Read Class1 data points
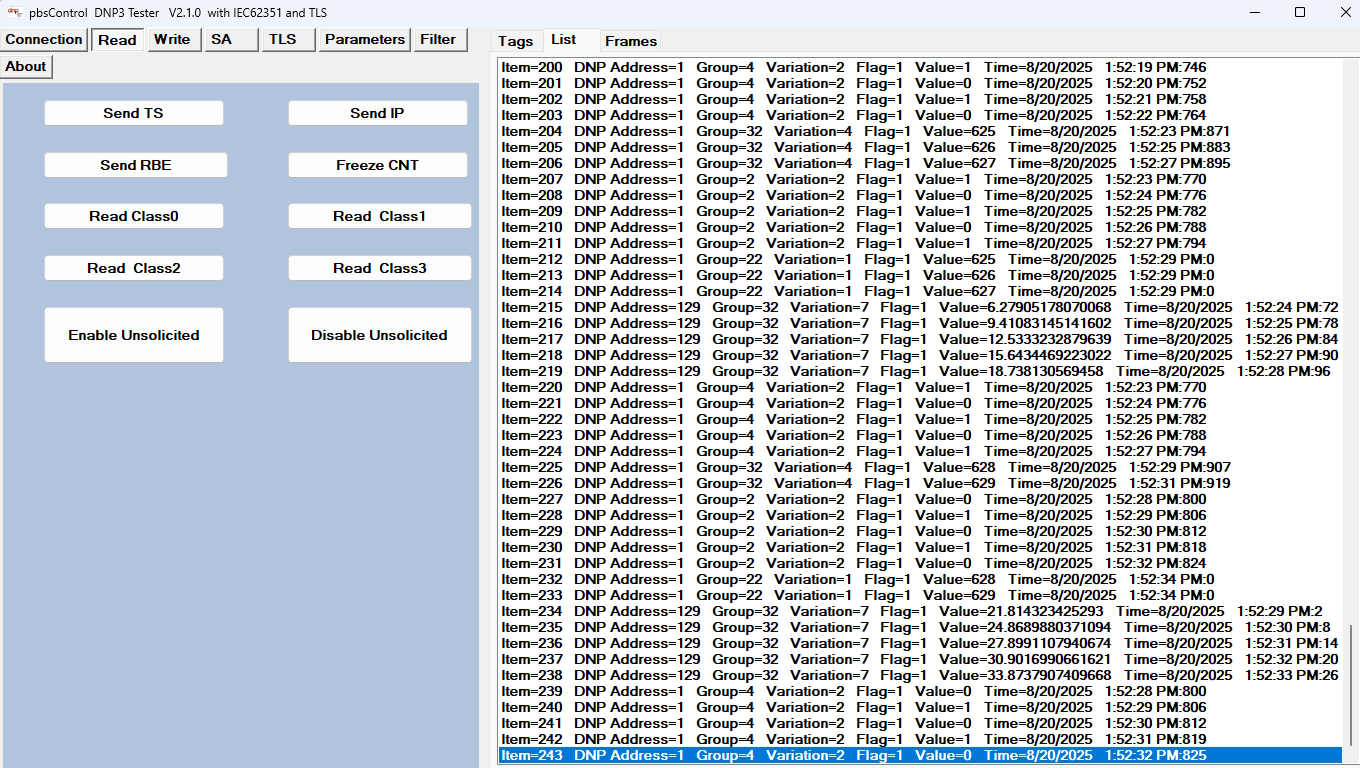 (x=379, y=215)
